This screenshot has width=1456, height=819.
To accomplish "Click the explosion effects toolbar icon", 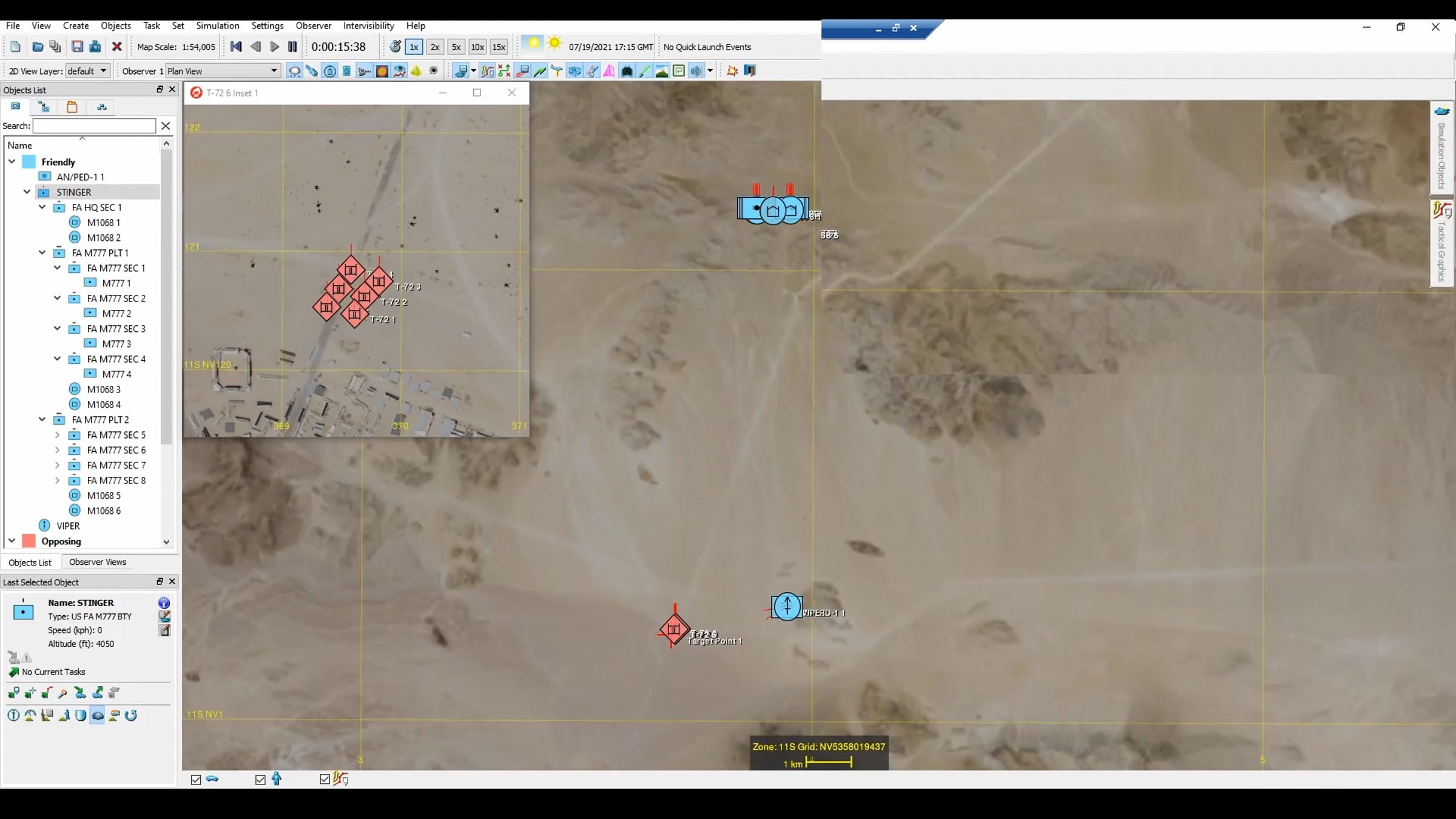I will coord(732,71).
